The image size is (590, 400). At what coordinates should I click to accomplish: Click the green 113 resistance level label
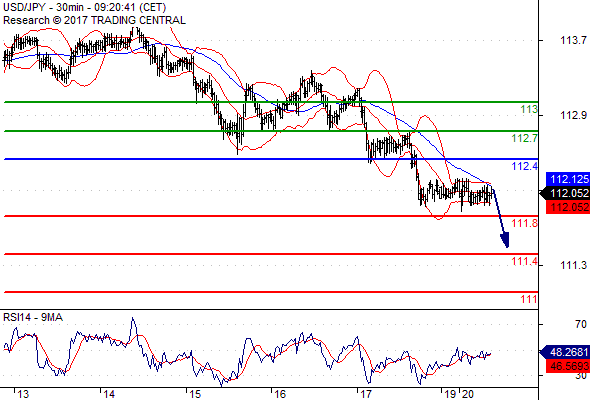529,110
